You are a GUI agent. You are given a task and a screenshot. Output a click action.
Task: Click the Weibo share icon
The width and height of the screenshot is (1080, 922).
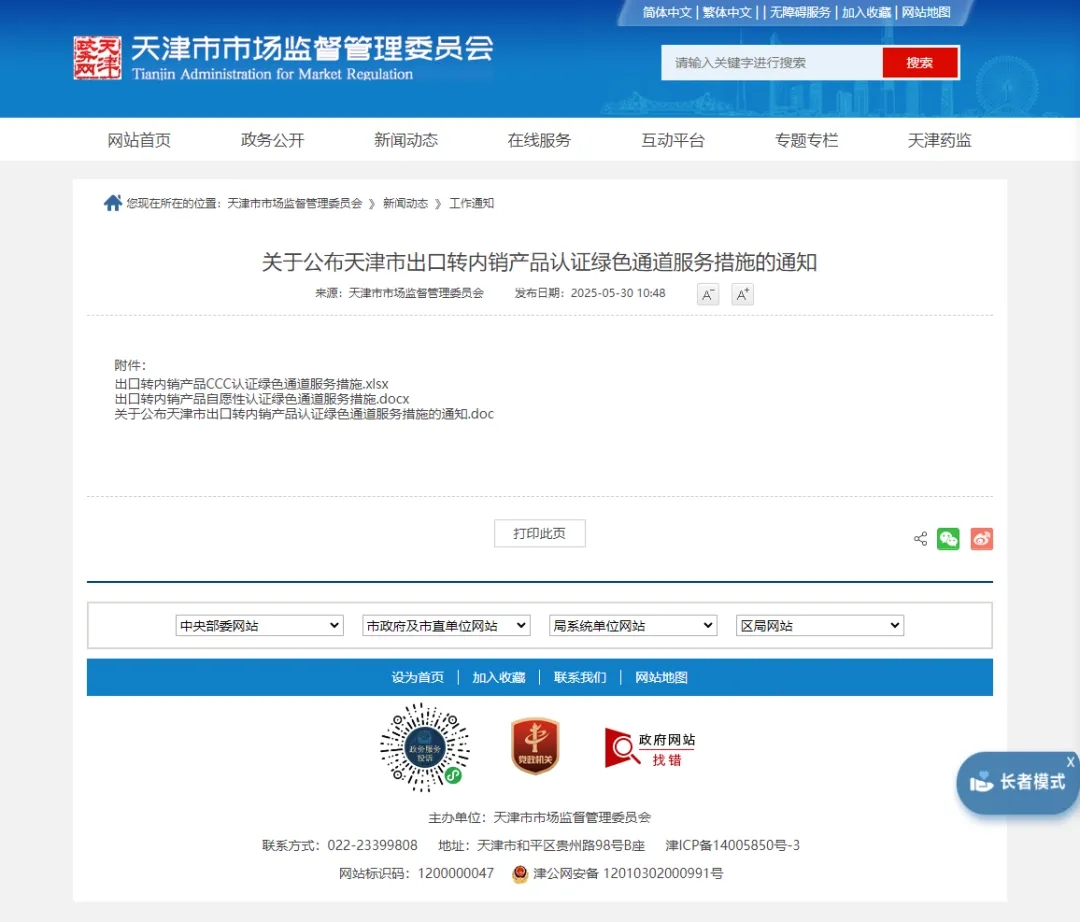coord(981,539)
